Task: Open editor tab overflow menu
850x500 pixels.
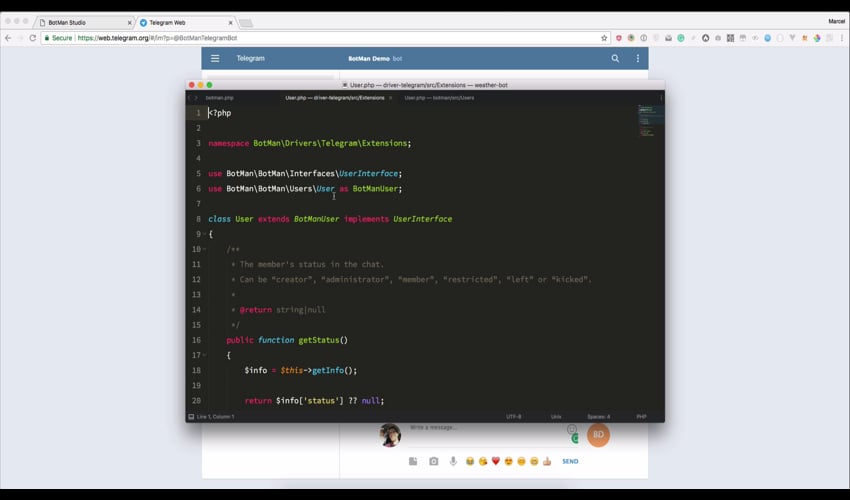Action: [x=661, y=98]
